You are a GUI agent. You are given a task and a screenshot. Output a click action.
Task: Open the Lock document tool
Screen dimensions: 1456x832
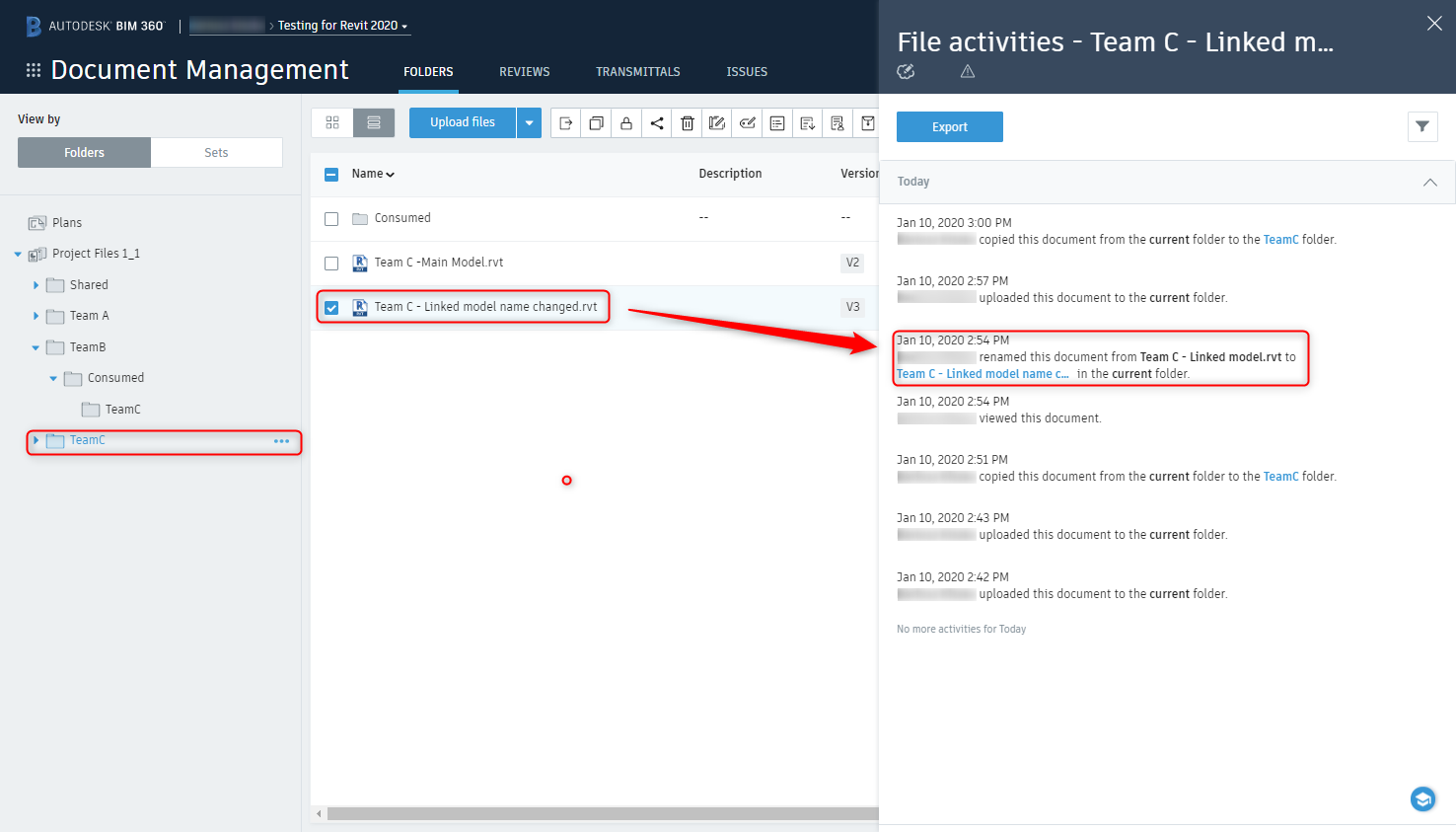pyautogui.click(x=626, y=123)
